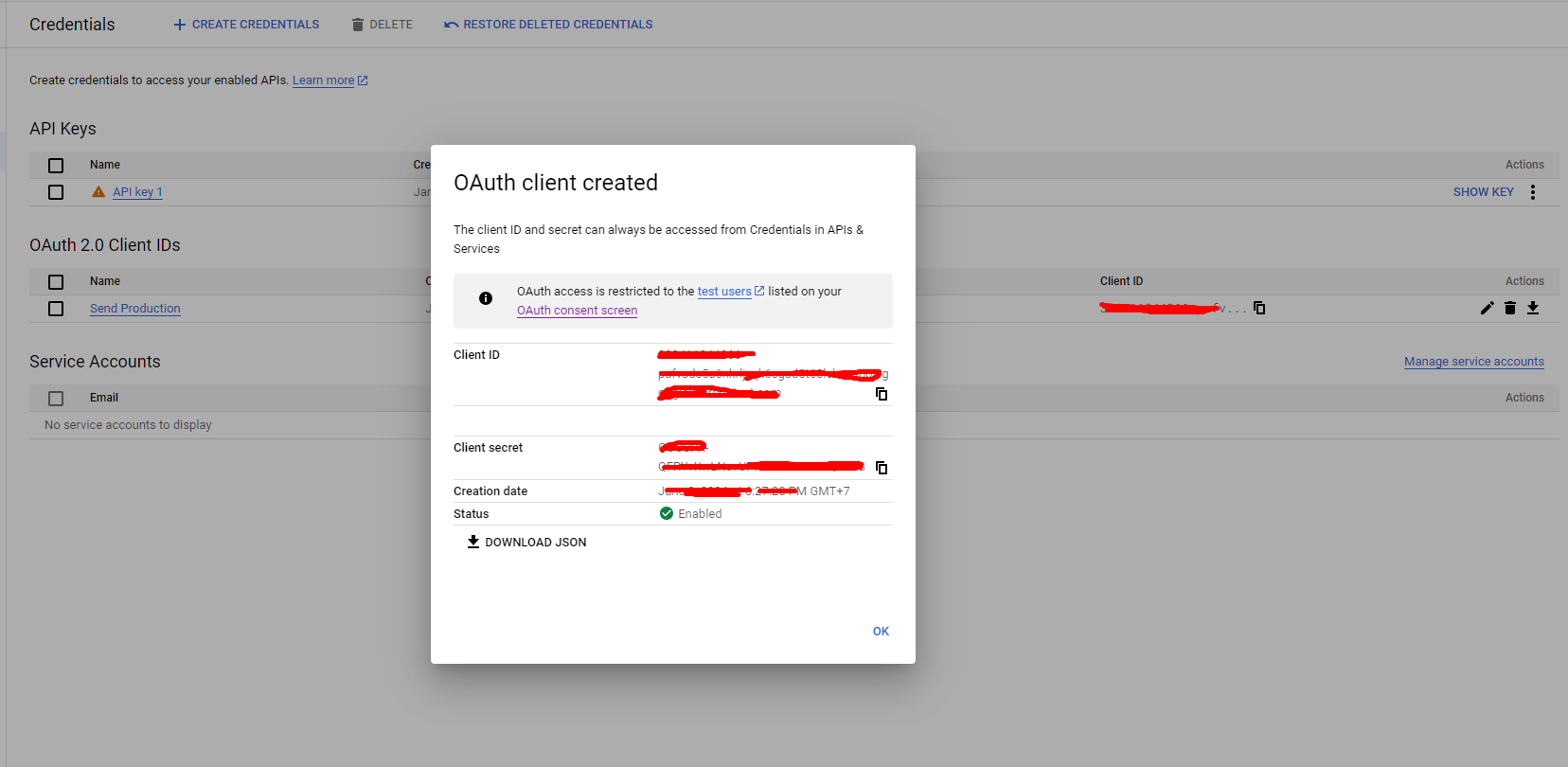Click SHOW KEY for API key 1

coord(1484,192)
